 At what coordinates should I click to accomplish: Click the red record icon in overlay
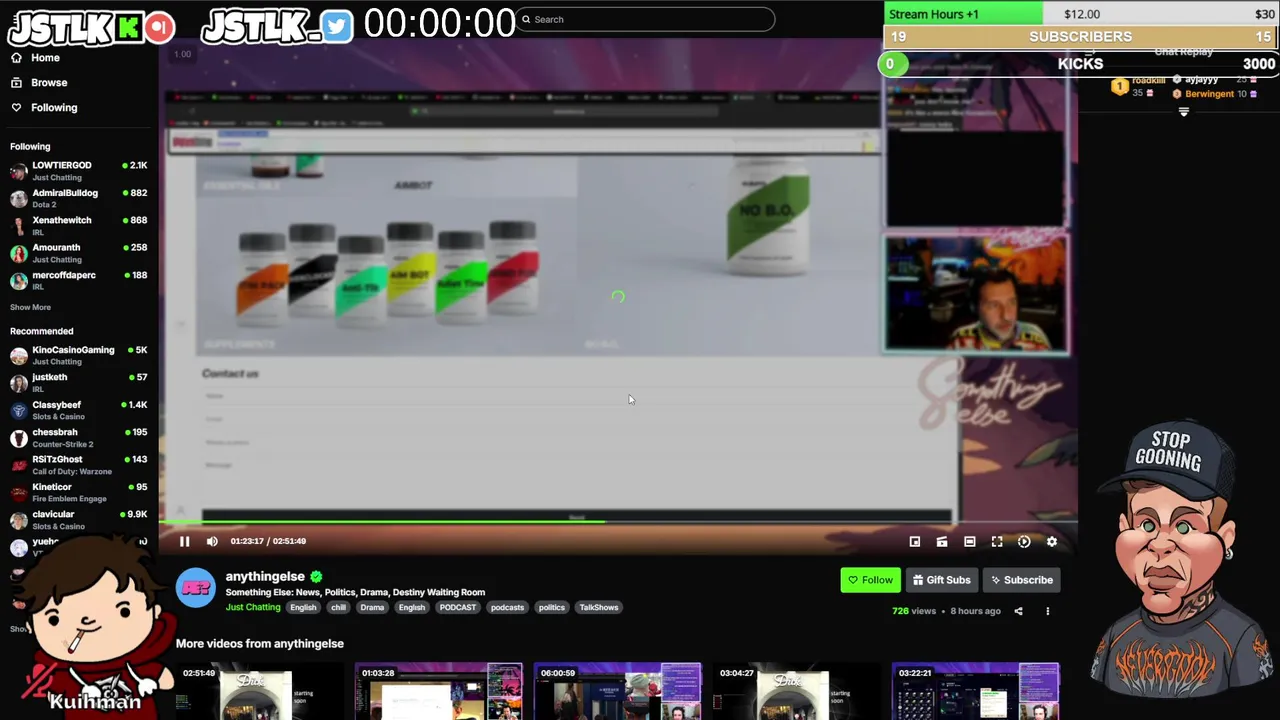(x=159, y=27)
